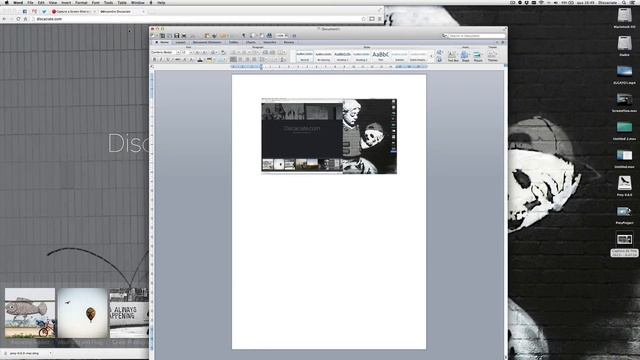
Task: Click the hot air balloon thumbnail
Action: point(82,313)
